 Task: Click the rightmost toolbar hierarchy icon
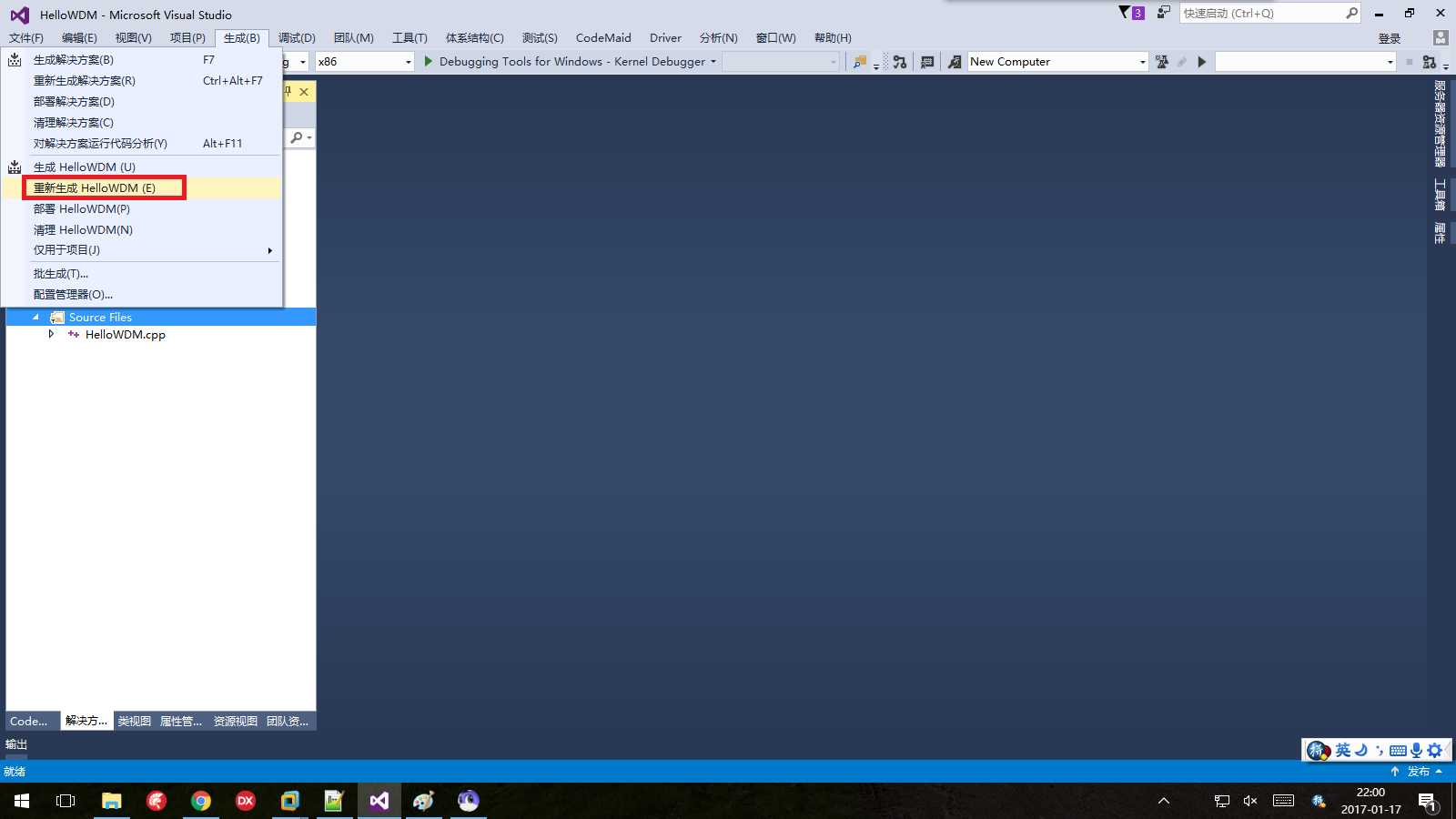pos(1430,62)
